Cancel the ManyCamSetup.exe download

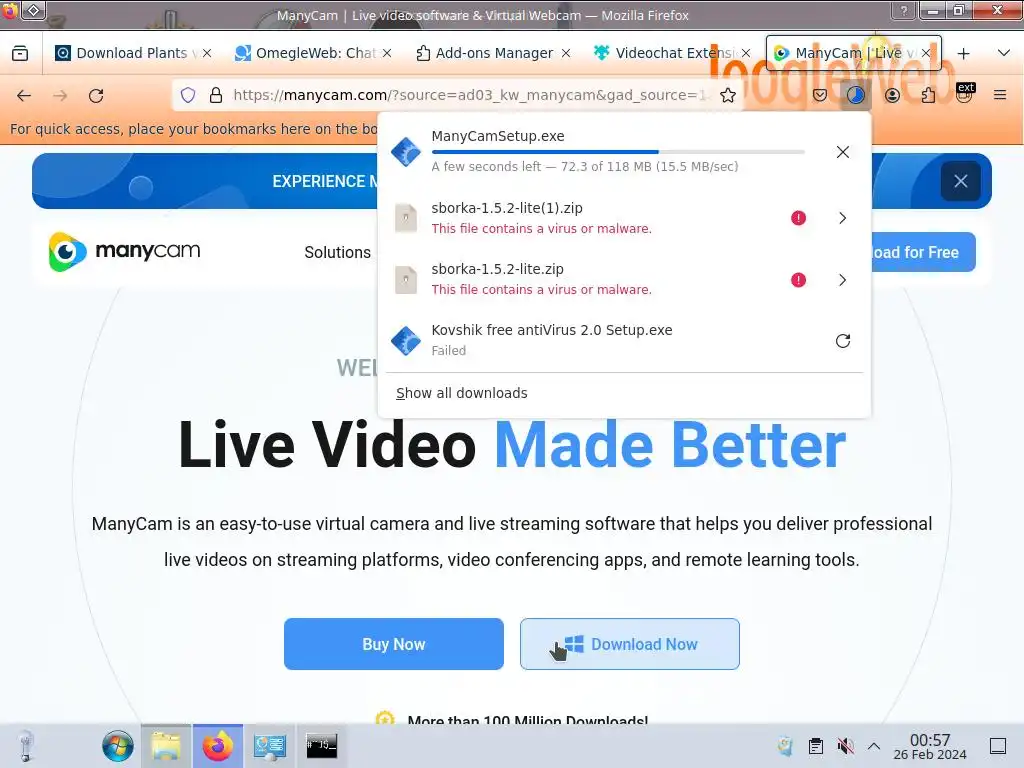point(842,152)
